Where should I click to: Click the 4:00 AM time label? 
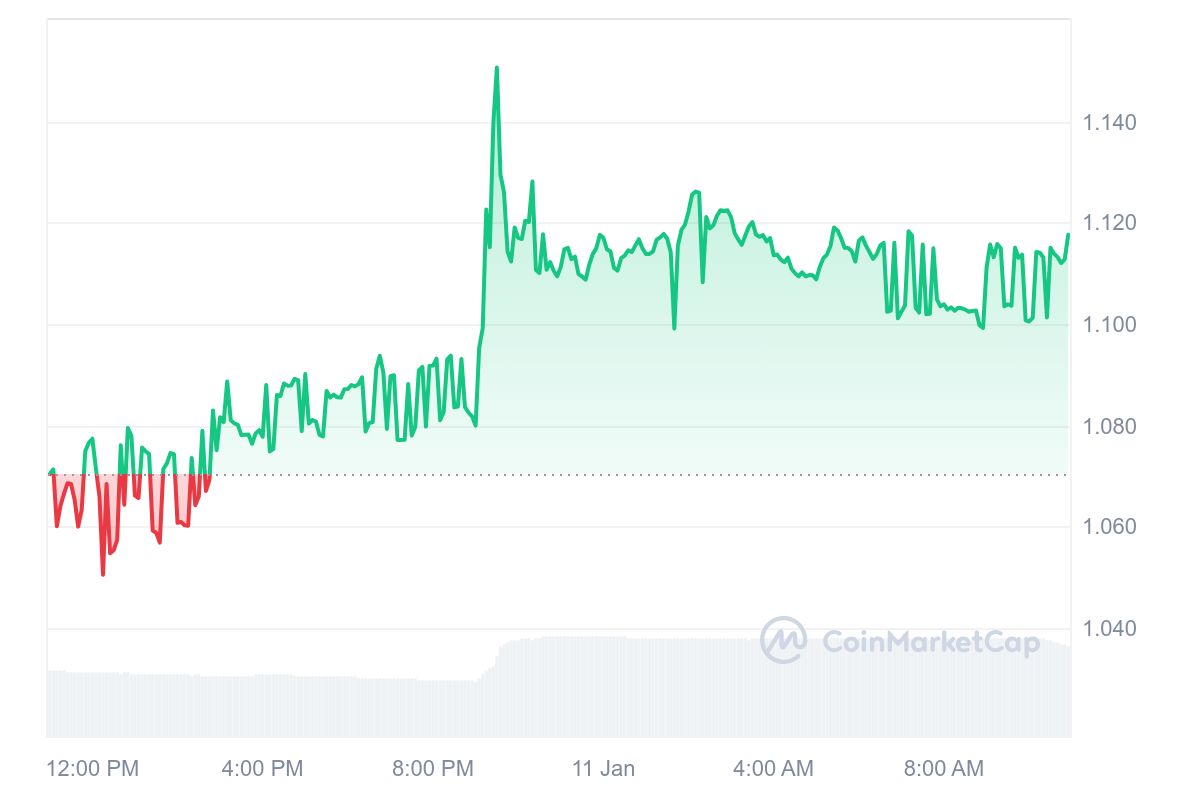click(x=773, y=768)
